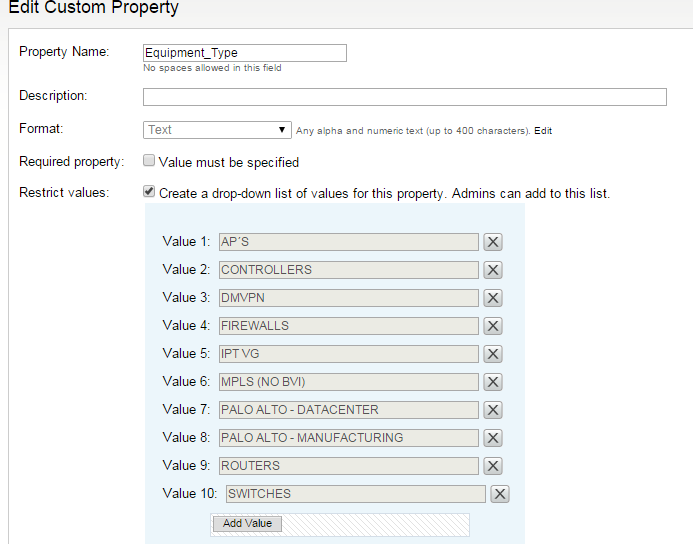The height and width of the screenshot is (544, 693).
Task: Select the Value 10 SWITCHES text field
Action: point(356,494)
